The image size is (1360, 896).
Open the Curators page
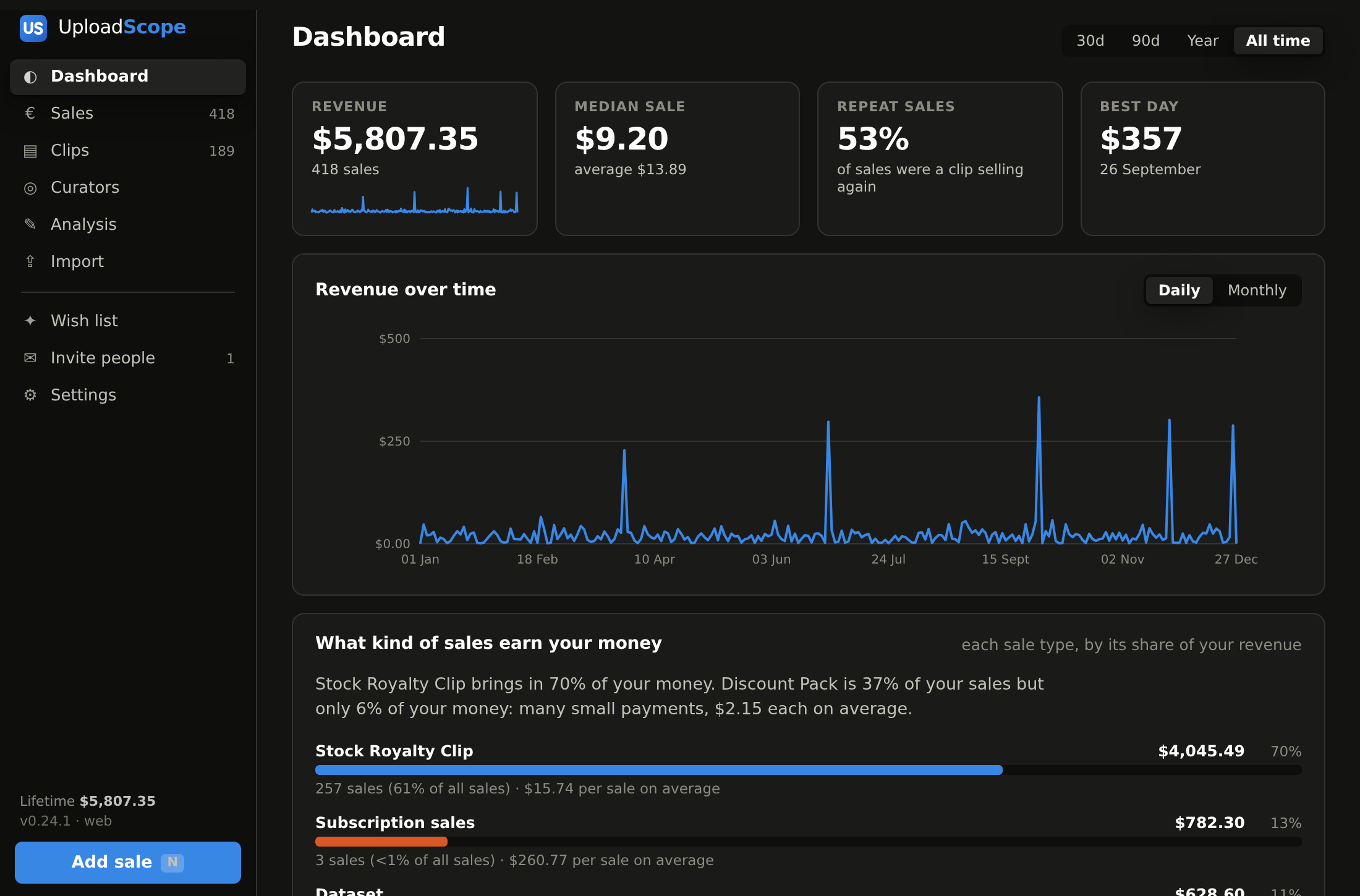coord(128,188)
